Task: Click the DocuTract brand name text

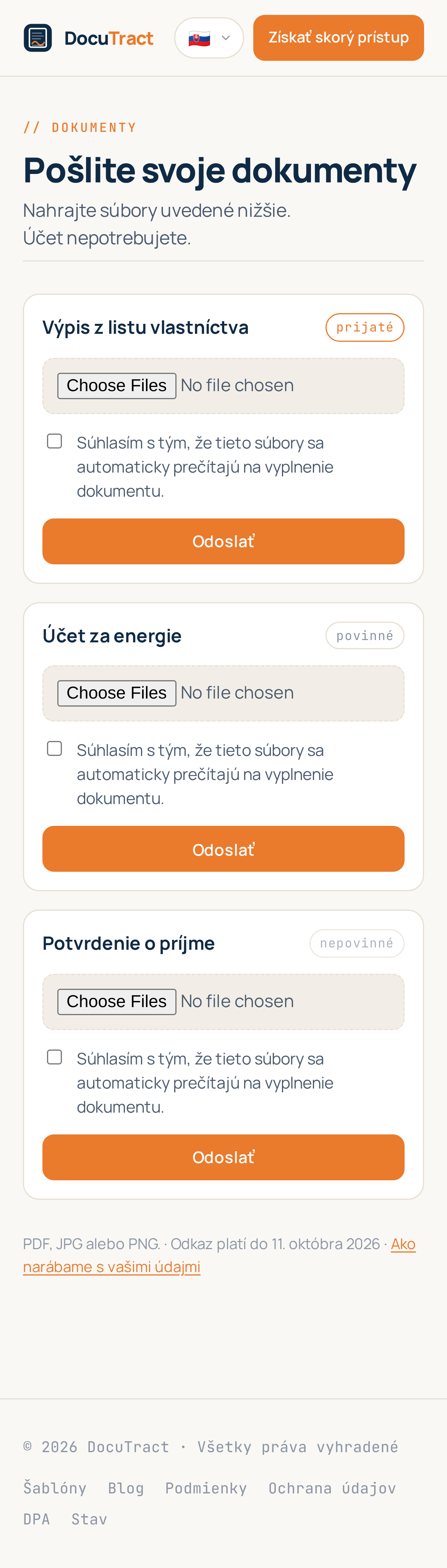Action: click(109, 38)
